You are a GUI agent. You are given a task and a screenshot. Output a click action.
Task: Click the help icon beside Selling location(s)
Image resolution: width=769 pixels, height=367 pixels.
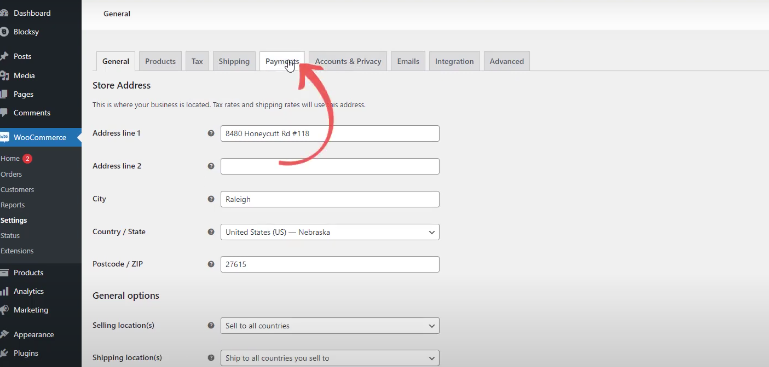click(x=211, y=325)
